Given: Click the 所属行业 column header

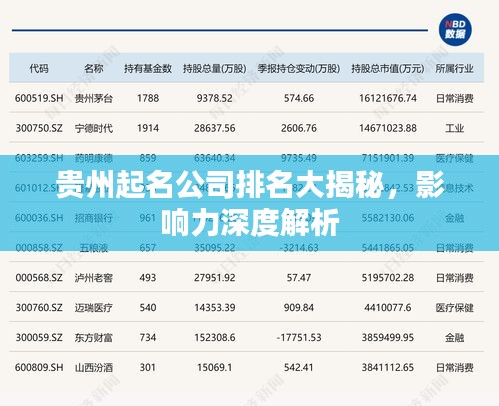Looking at the screenshot, I should tap(454, 68).
